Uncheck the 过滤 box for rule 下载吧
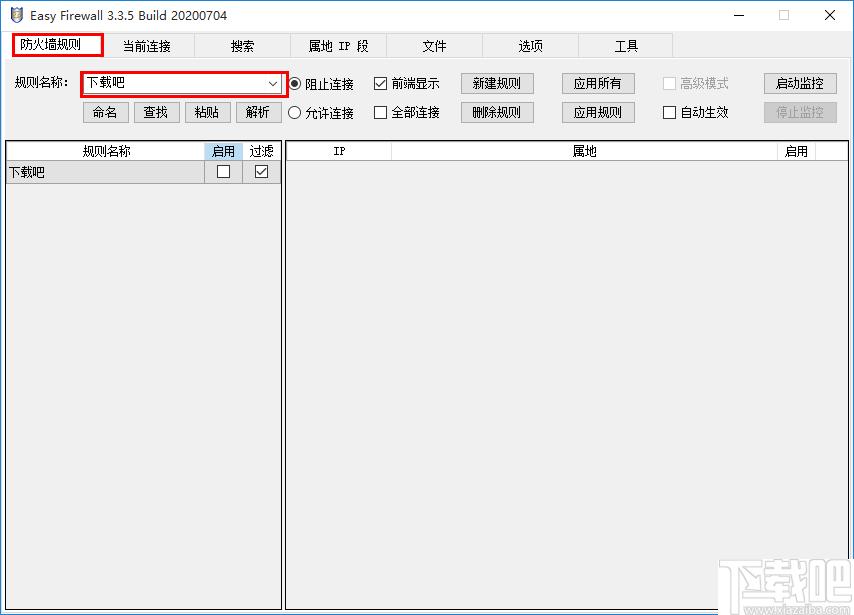 [261, 172]
